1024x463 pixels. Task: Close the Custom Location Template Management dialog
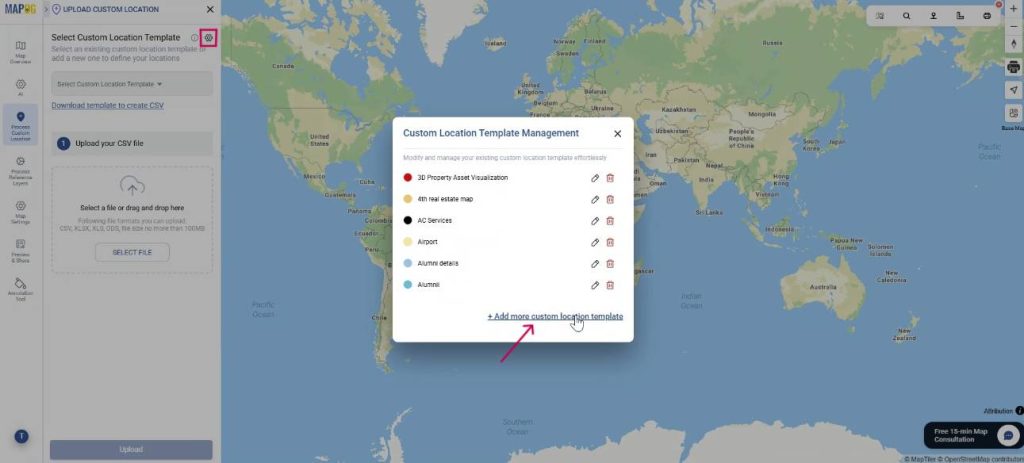coord(617,133)
